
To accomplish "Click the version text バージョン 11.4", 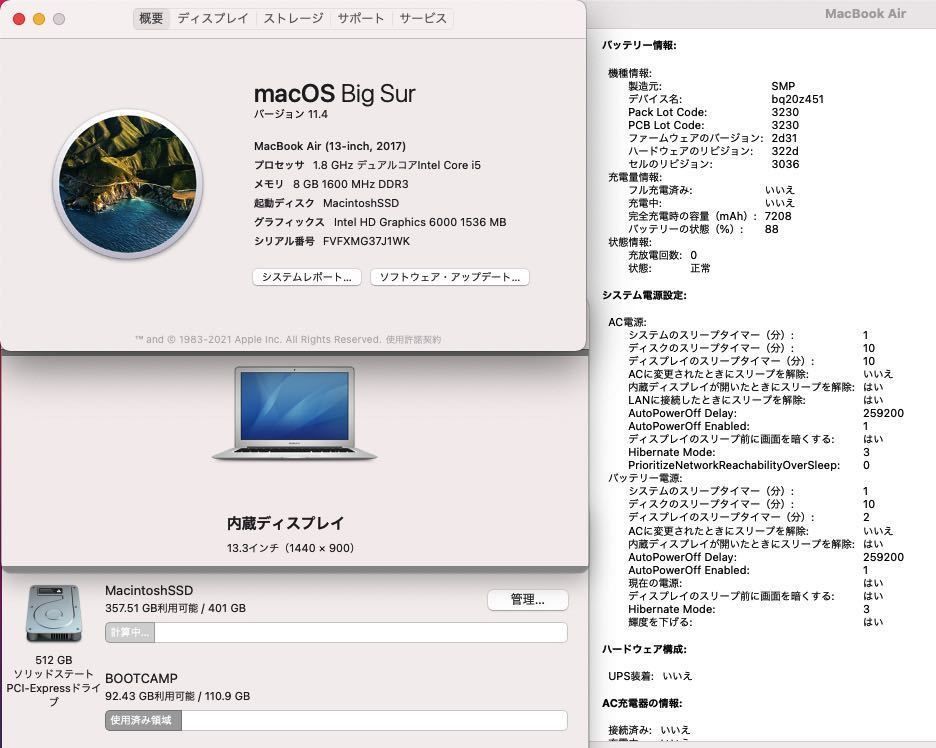I will 291,114.
